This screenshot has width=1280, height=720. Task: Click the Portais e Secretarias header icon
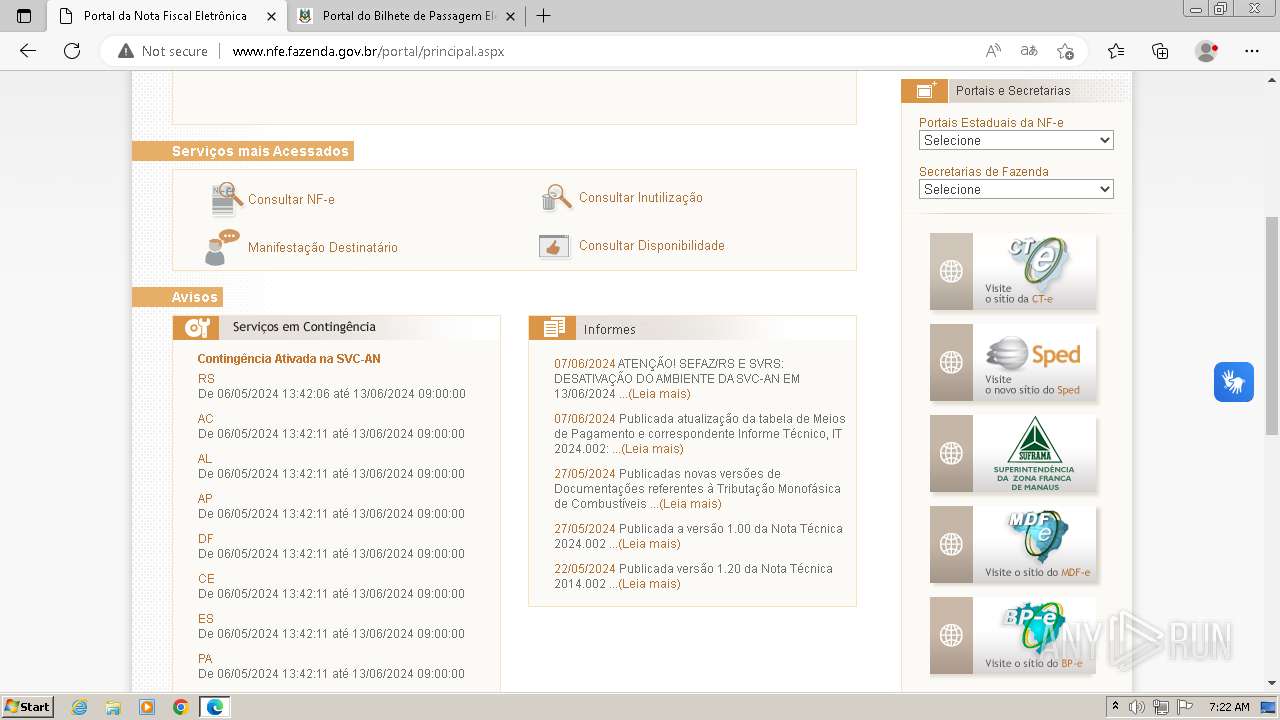point(924,90)
